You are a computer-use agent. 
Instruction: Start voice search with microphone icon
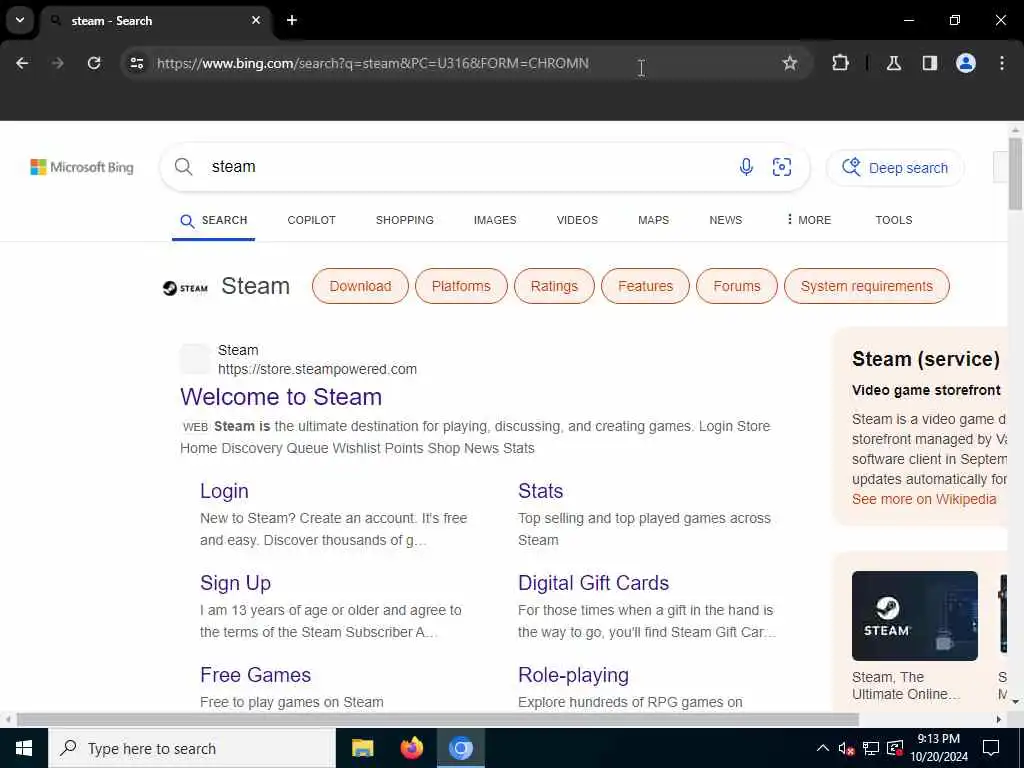point(746,167)
